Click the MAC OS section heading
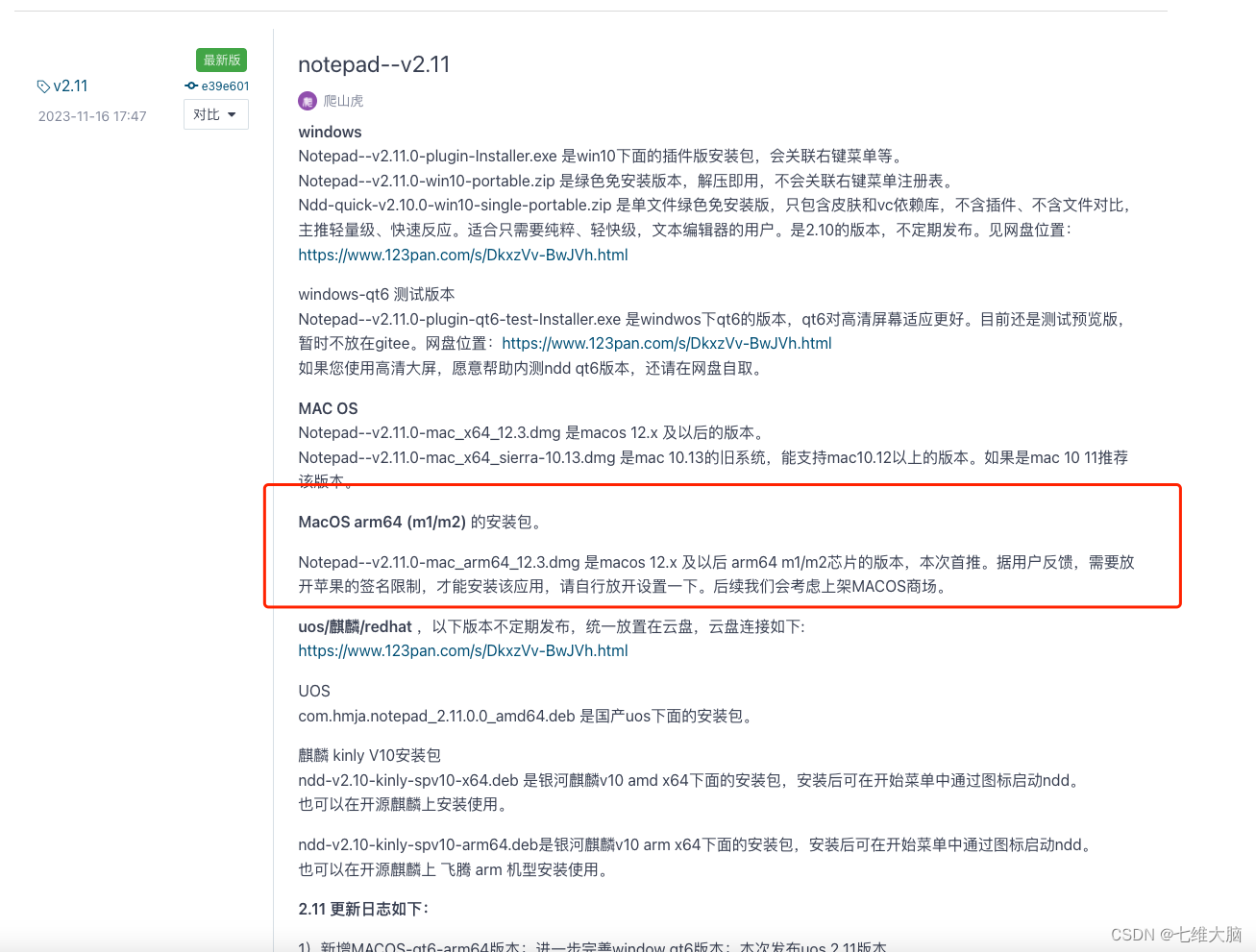The image size is (1256, 952). 328,408
